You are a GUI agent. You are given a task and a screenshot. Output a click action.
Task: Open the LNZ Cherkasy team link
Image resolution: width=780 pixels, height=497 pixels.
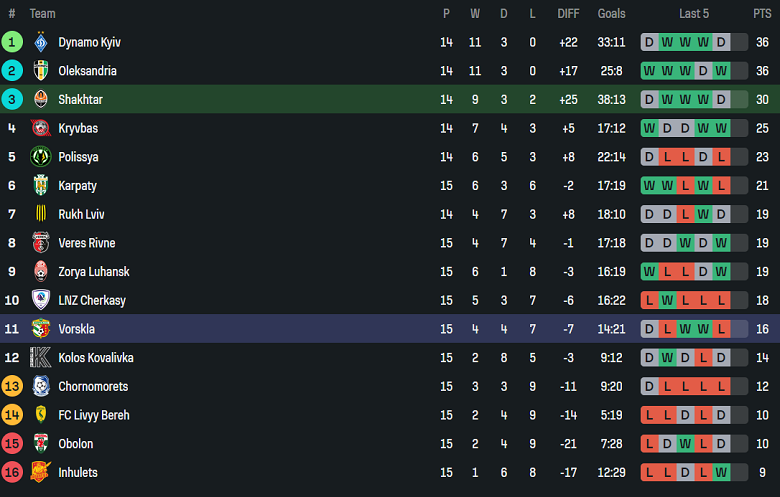tap(92, 300)
